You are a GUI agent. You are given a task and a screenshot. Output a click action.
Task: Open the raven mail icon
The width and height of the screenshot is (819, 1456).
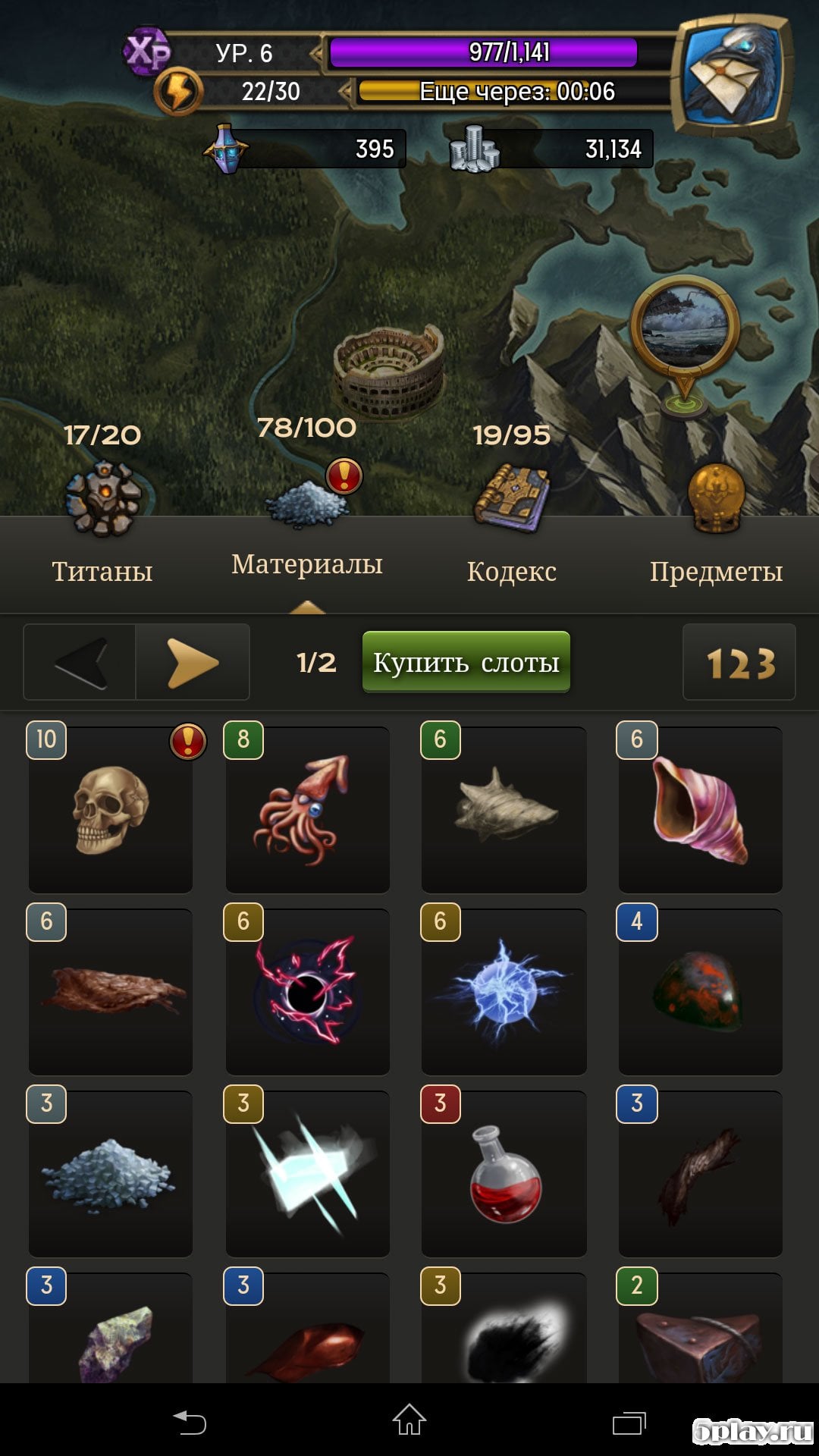(x=733, y=74)
